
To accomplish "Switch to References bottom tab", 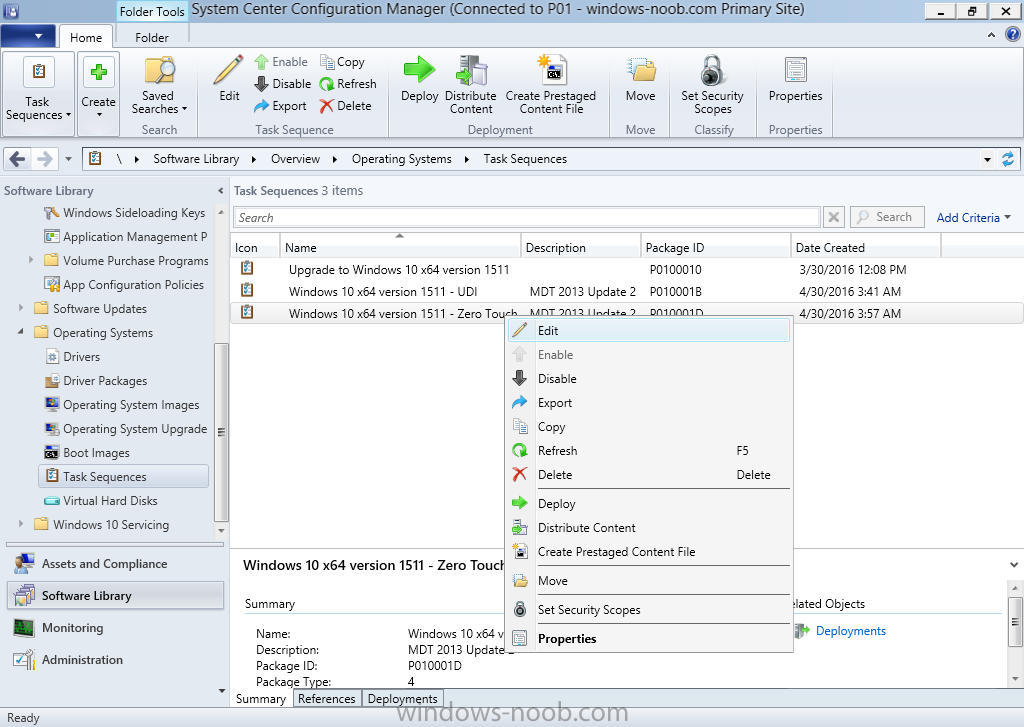I will pyautogui.click(x=327, y=698).
